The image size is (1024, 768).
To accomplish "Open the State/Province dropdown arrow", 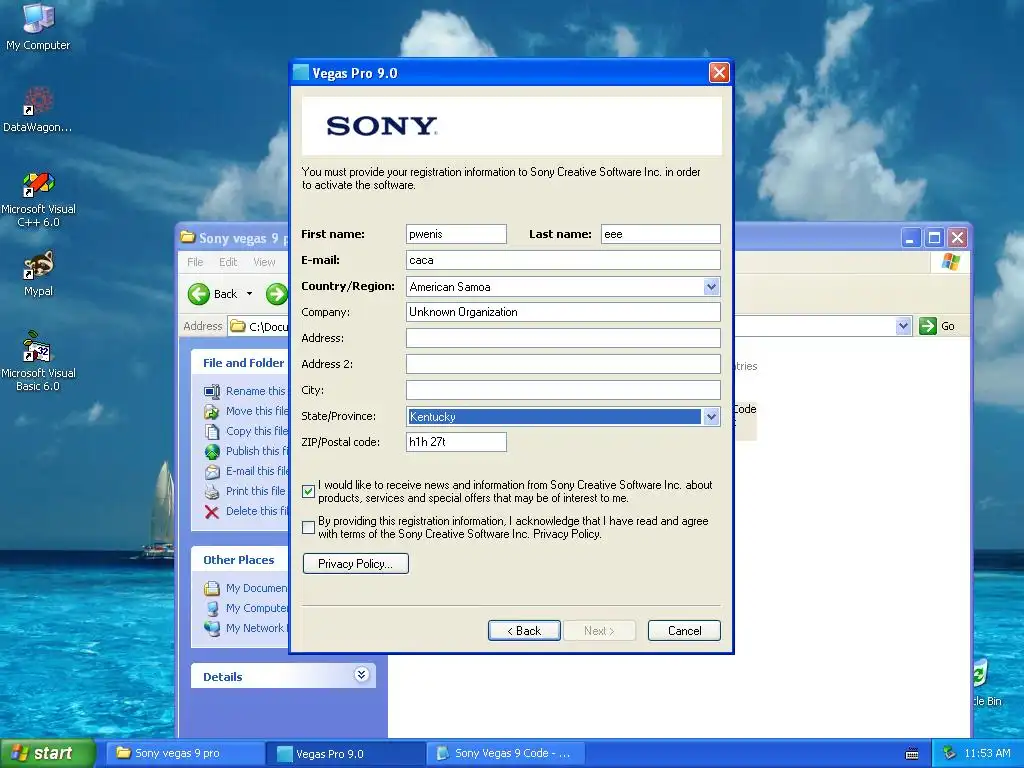I will coord(711,417).
